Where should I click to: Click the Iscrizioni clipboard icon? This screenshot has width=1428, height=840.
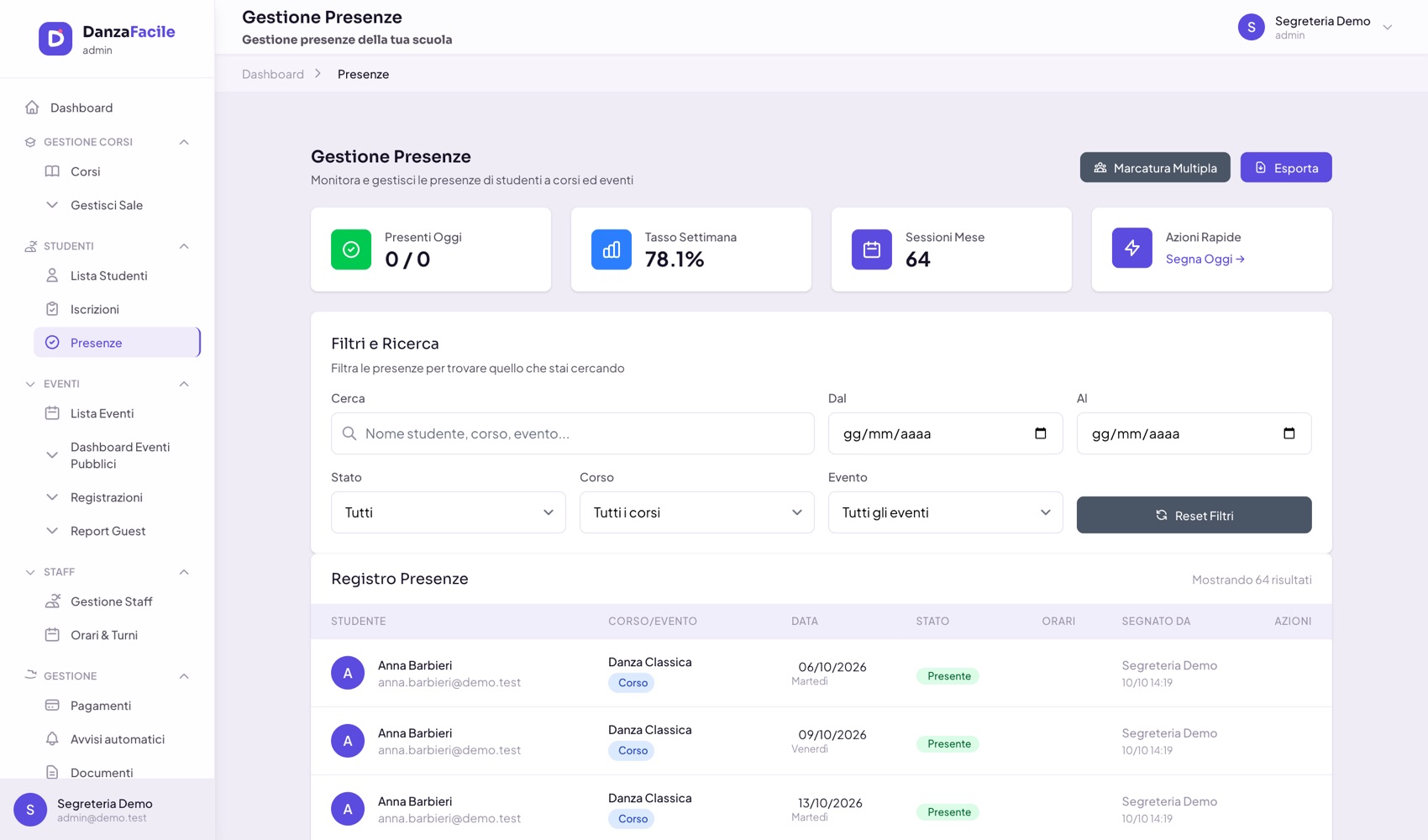pos(52,309)
